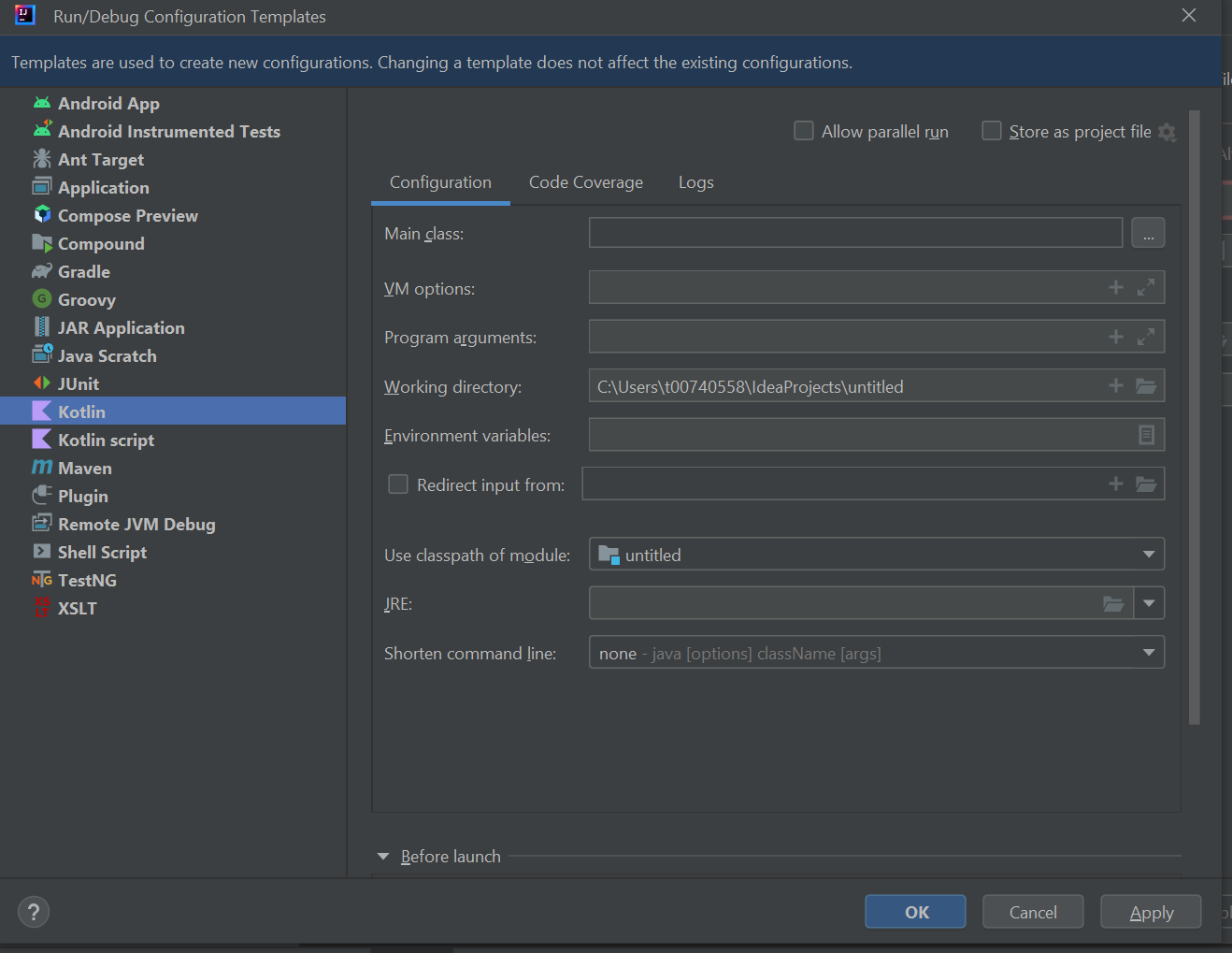Click the Maven template icon
The width and height of the screenshot is (1232, 953).
coord(42,467)
